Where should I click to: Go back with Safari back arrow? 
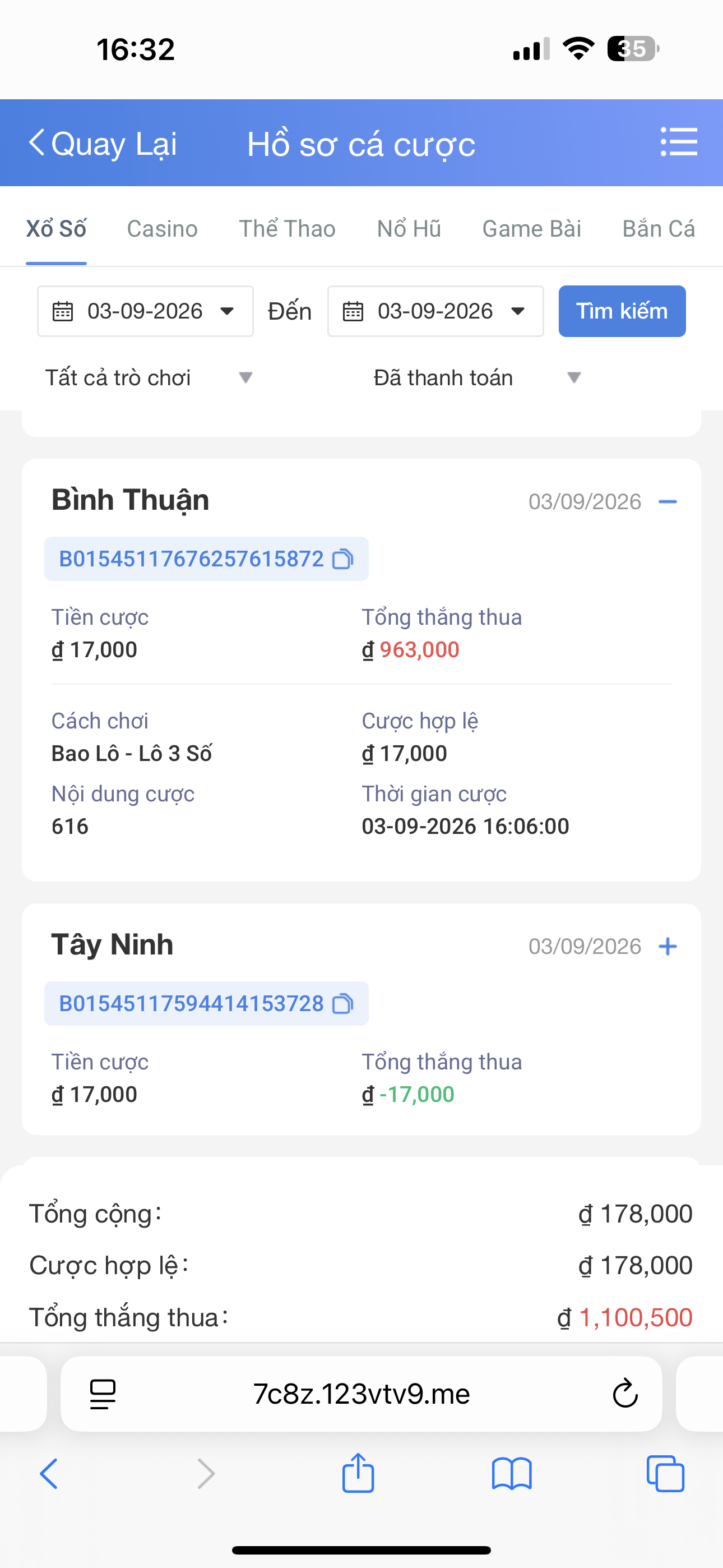pyautogui.click(x=49, y=1474)
